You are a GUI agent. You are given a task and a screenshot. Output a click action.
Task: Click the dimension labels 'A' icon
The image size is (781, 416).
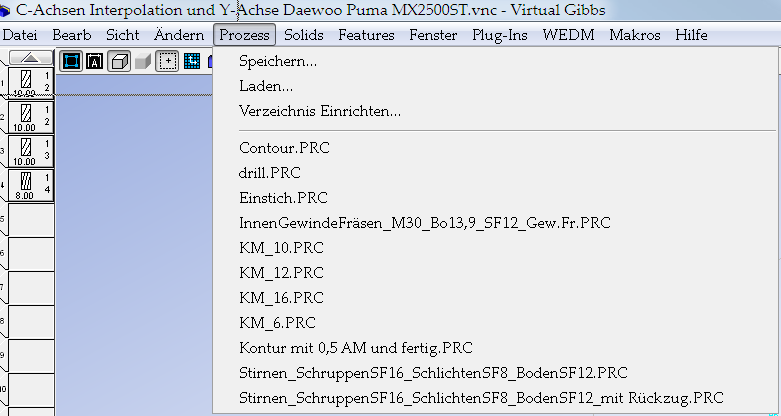(95, 61)
